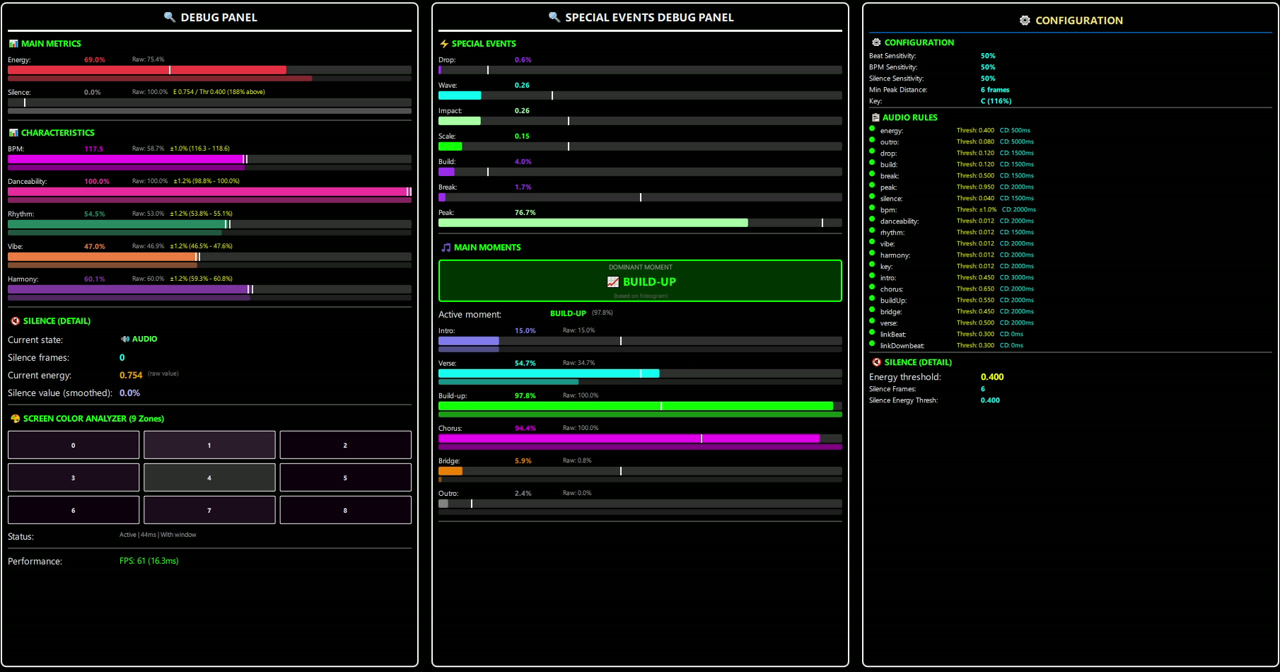
Task: Click the chart icon next to MAIN METRICS
Action: (x=13, y=44)
